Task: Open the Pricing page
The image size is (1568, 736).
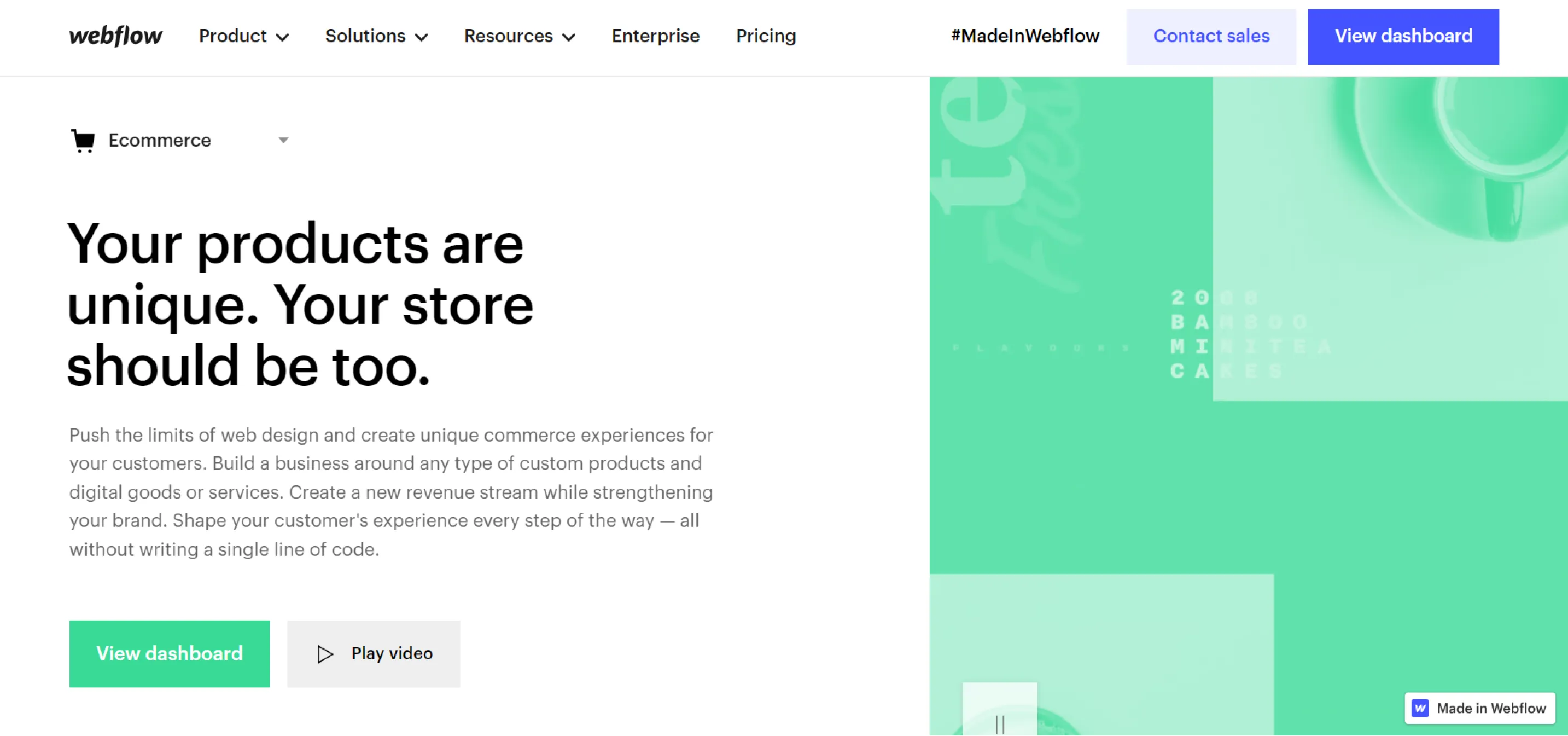Action: [x=766, y=36]
